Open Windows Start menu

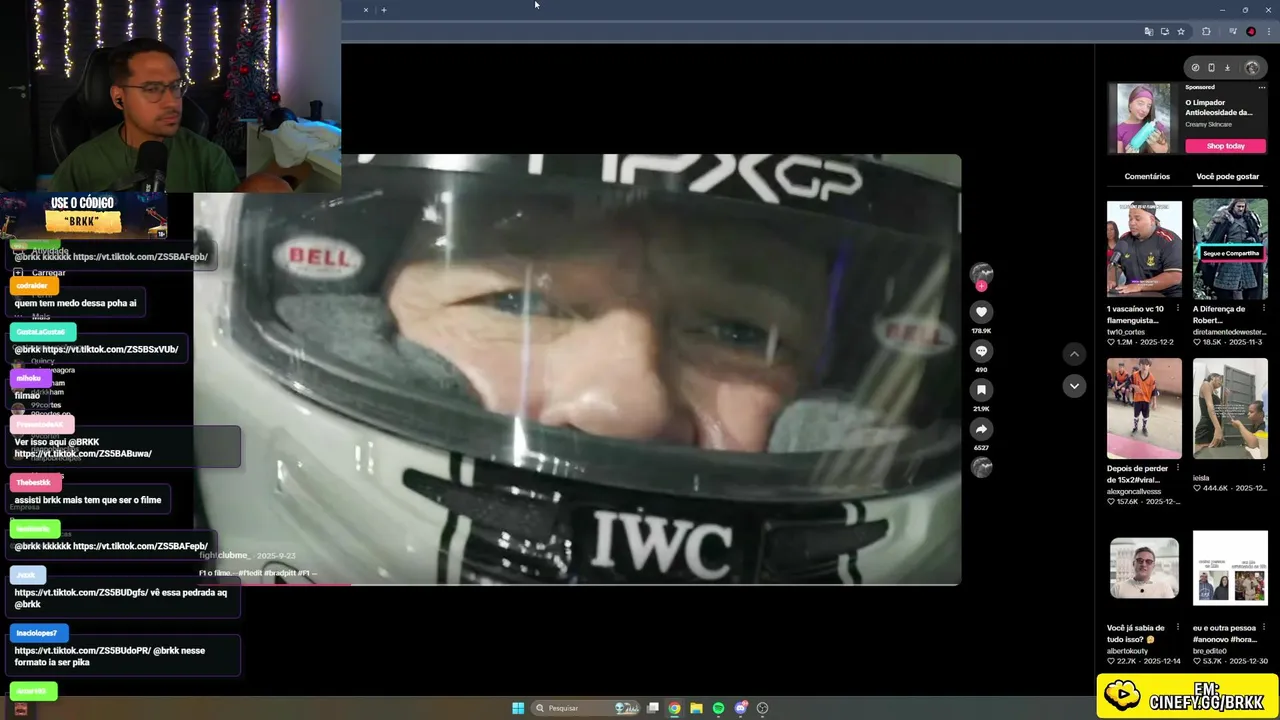tap(518, 708)
